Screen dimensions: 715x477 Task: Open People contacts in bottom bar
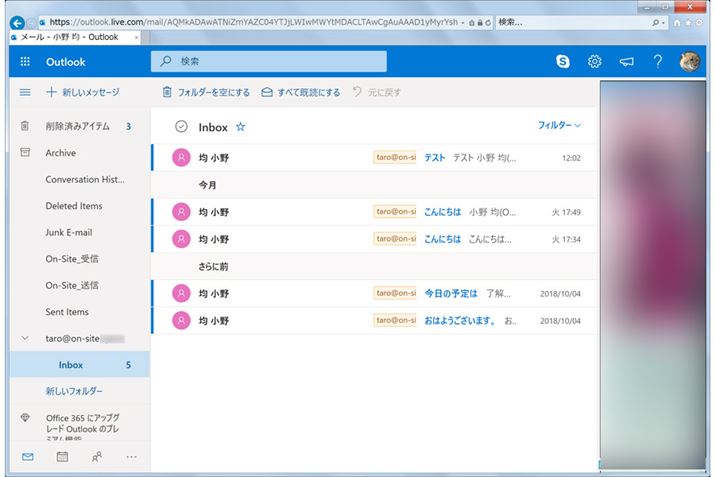(97, 457)
